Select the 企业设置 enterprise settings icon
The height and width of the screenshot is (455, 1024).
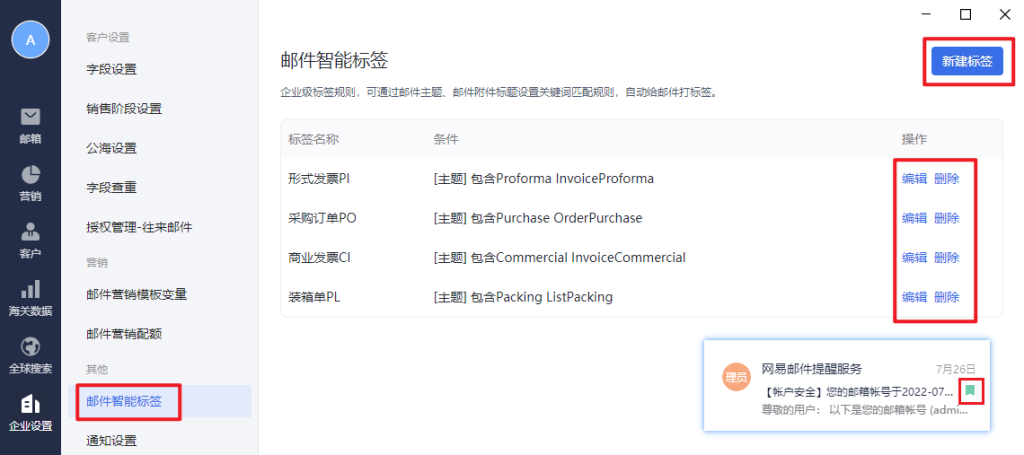[x=30, y=406]
